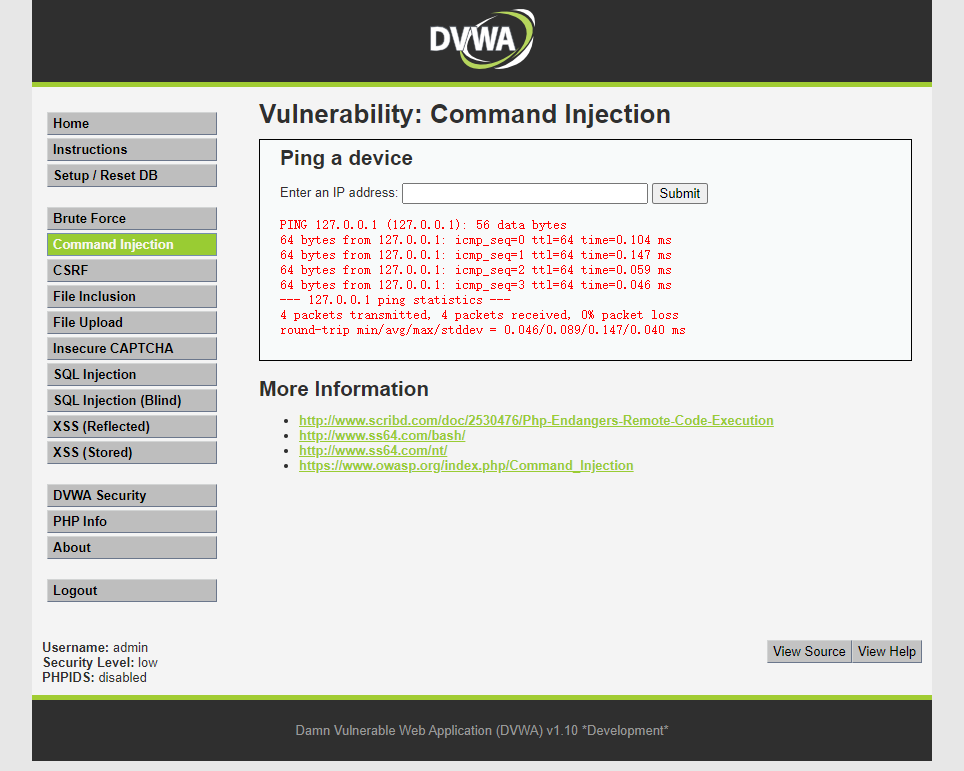964x771 pixels.
Task: Navigate to File Inclusion
Action: click(131, 297)
